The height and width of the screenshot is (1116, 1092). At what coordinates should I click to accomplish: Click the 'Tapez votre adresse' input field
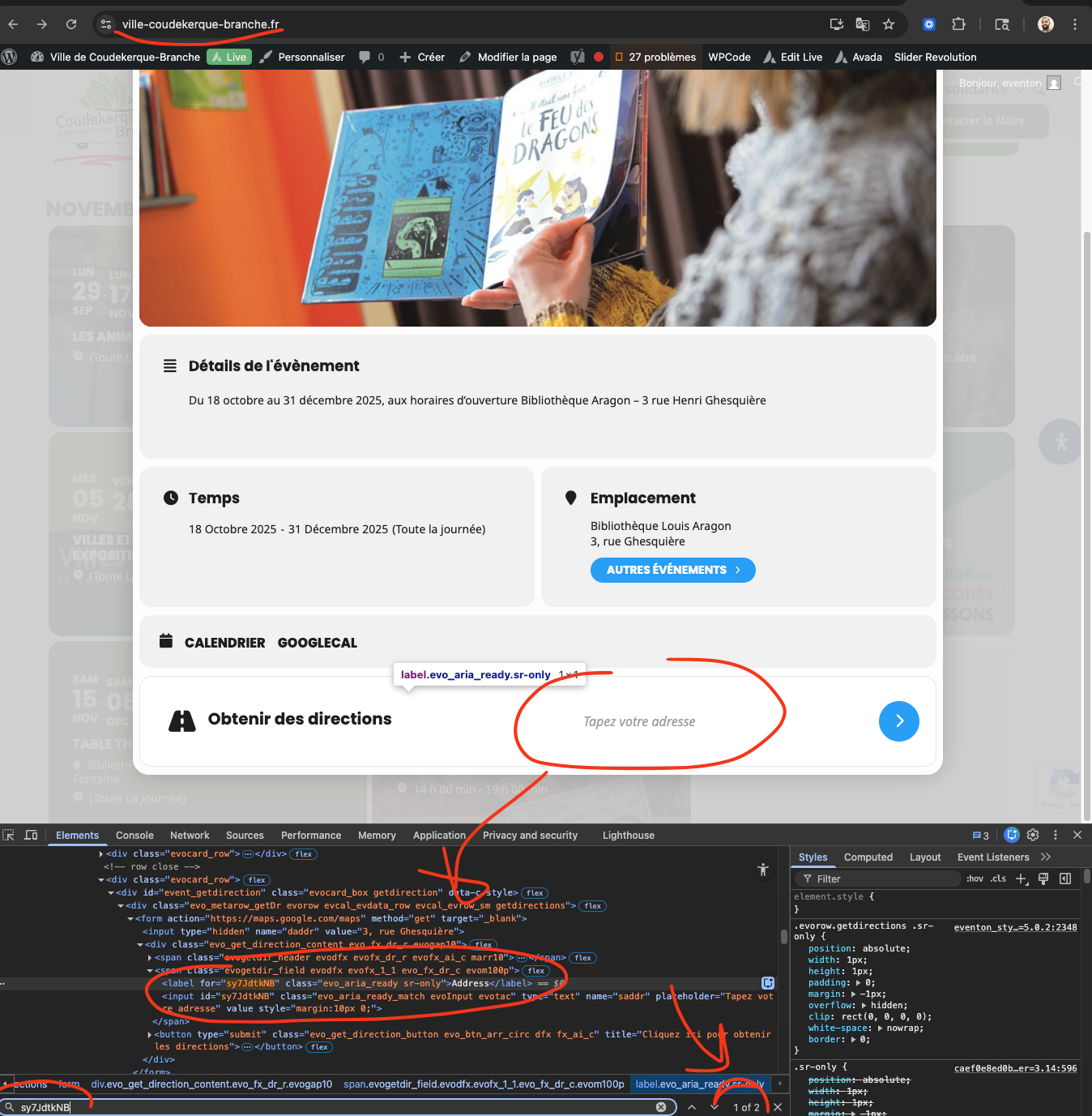[x=639, y=721]
